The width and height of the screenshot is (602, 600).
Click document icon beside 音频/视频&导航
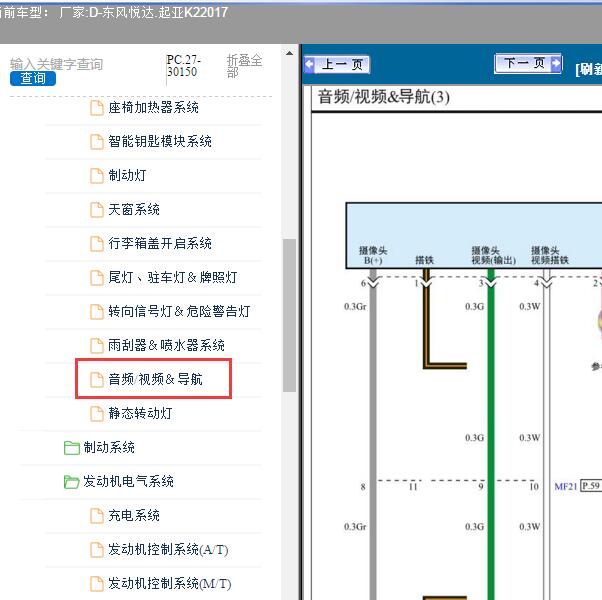[x=97, y=380]
